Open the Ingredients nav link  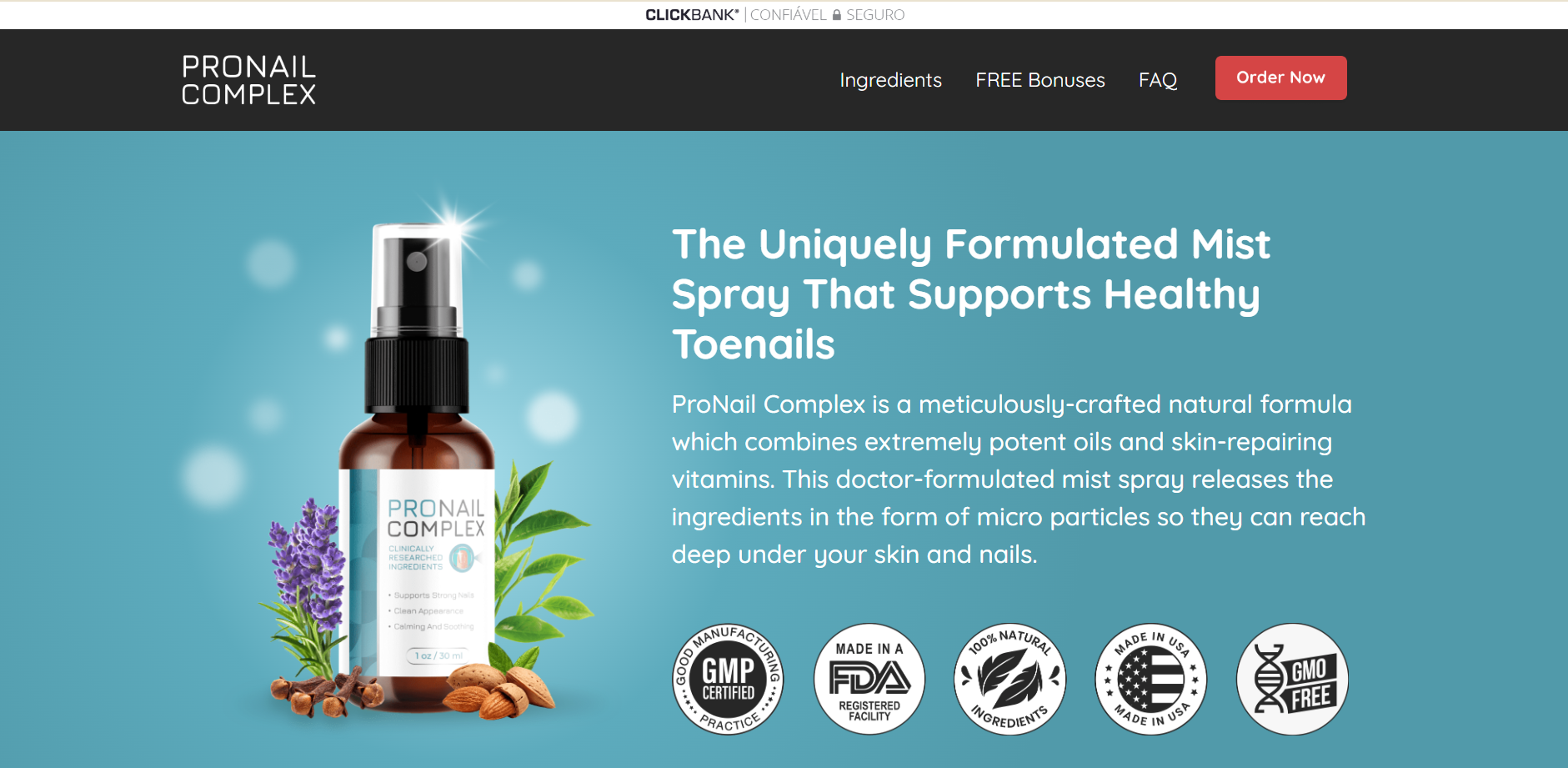coord(890,80)
